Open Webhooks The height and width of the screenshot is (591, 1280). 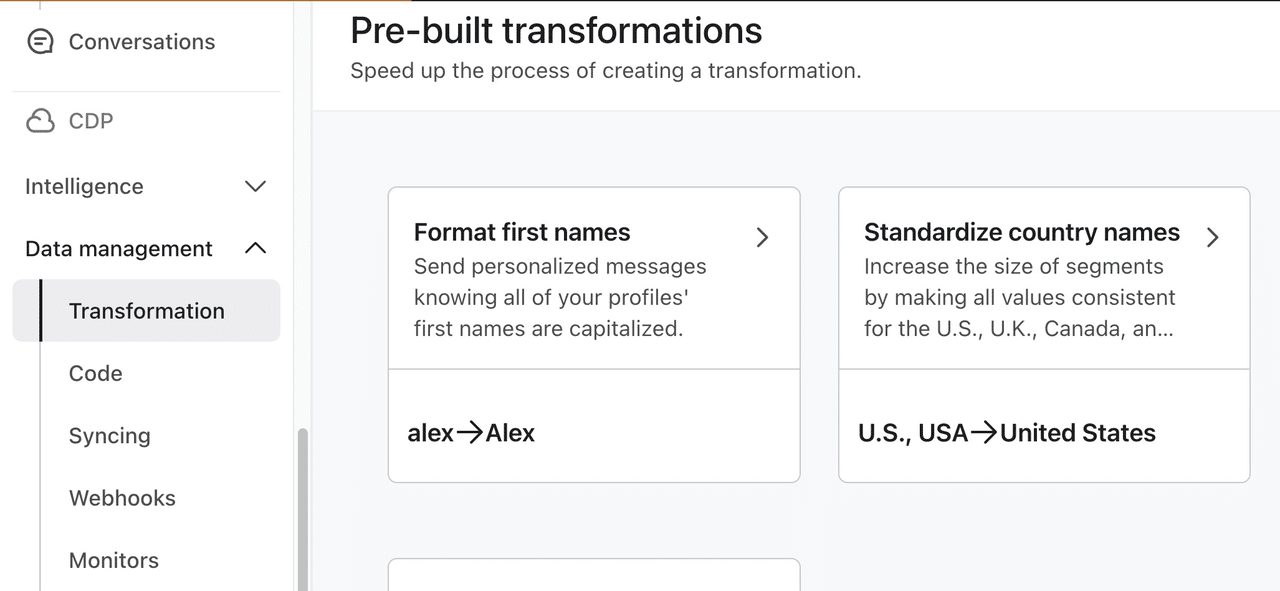point(122,497)
